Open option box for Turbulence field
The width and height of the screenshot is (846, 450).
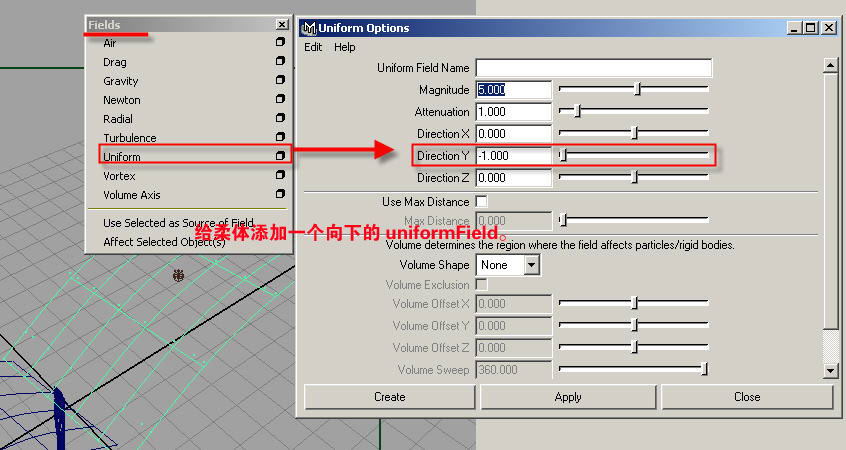[280, 137]
